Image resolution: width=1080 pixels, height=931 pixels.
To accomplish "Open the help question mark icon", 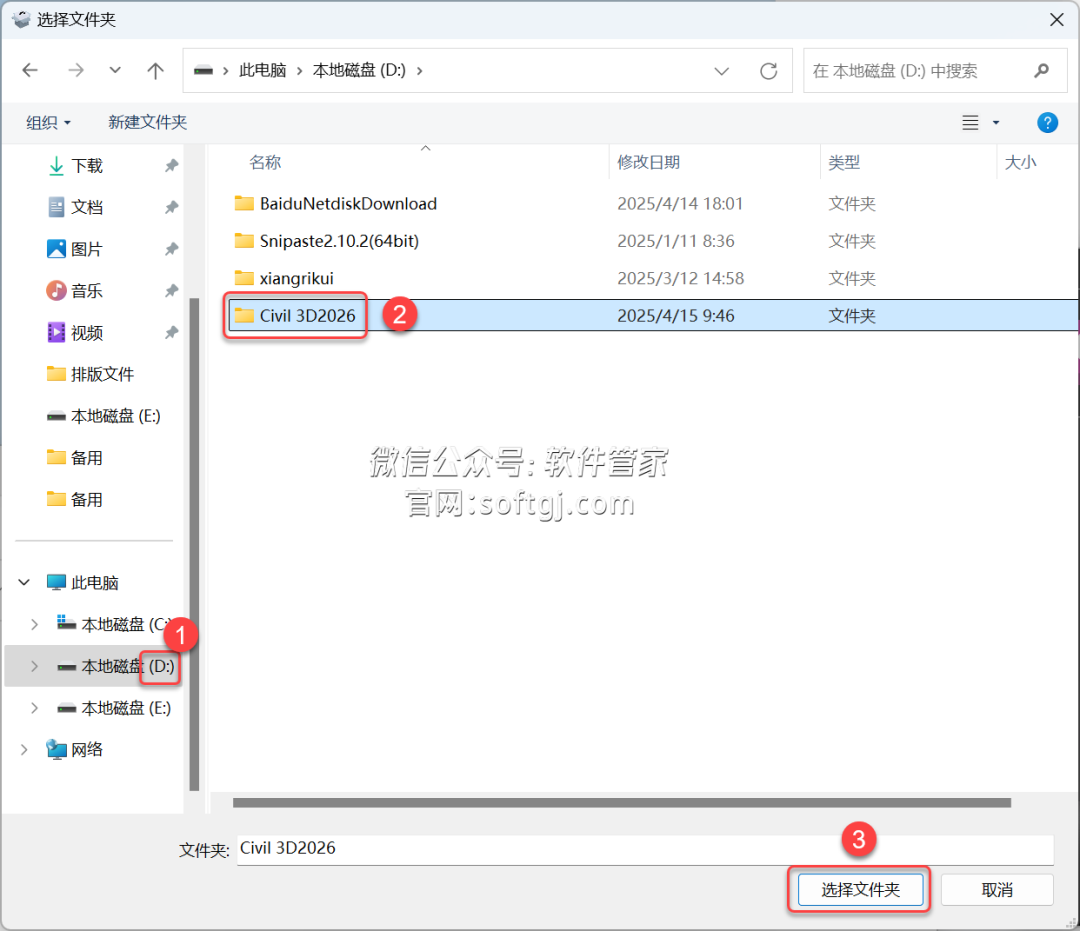I will click(x=1047, y=123).
